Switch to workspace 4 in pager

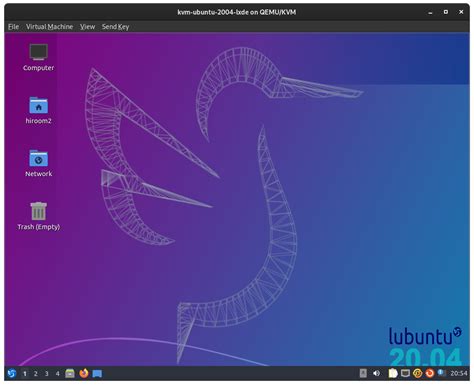[58, 374]
